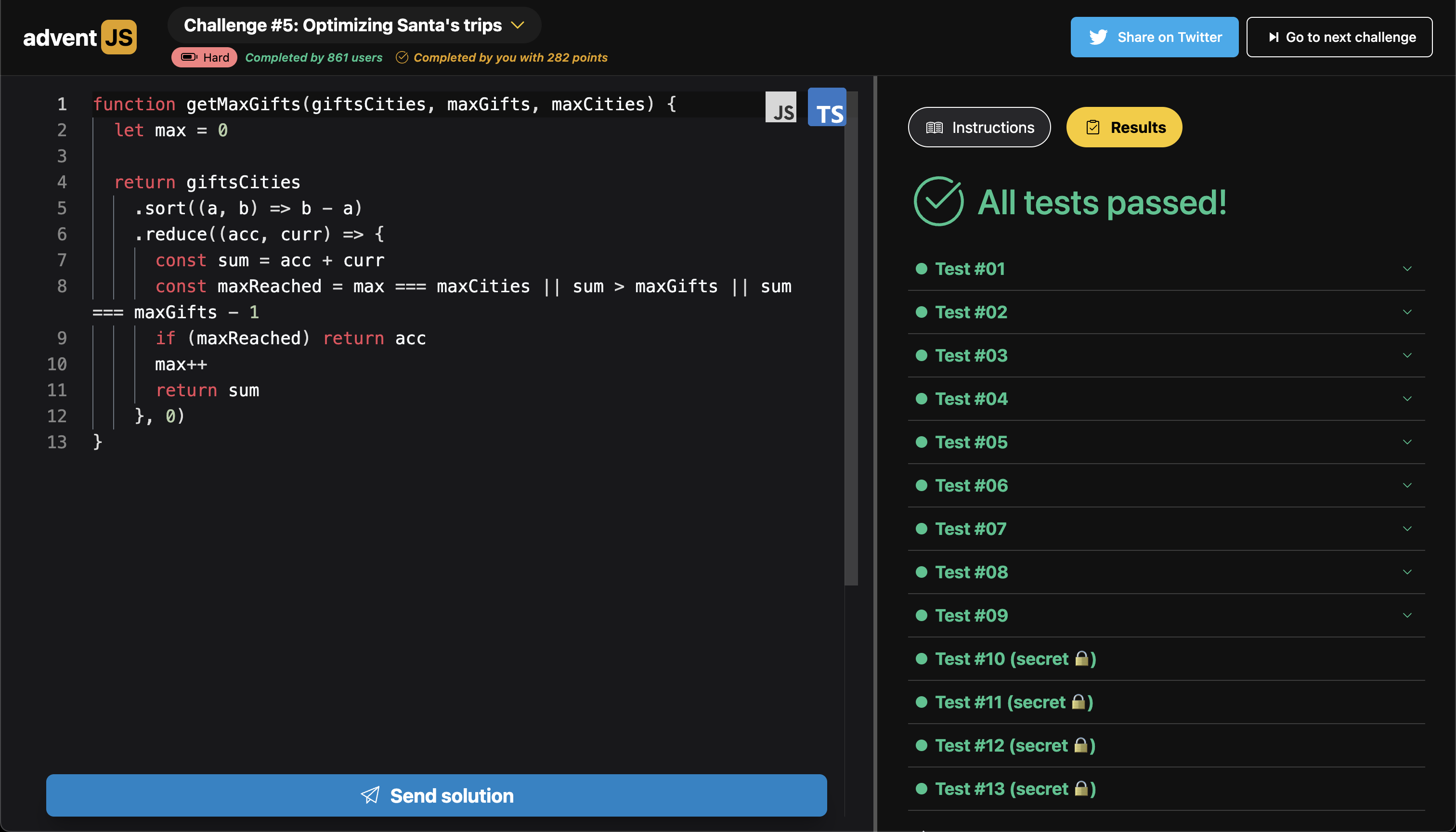The height and width of the screenshot is (832, 1456).
Task: Click '.sort((a, b) => b - a)' line
Action: point(248,208)
